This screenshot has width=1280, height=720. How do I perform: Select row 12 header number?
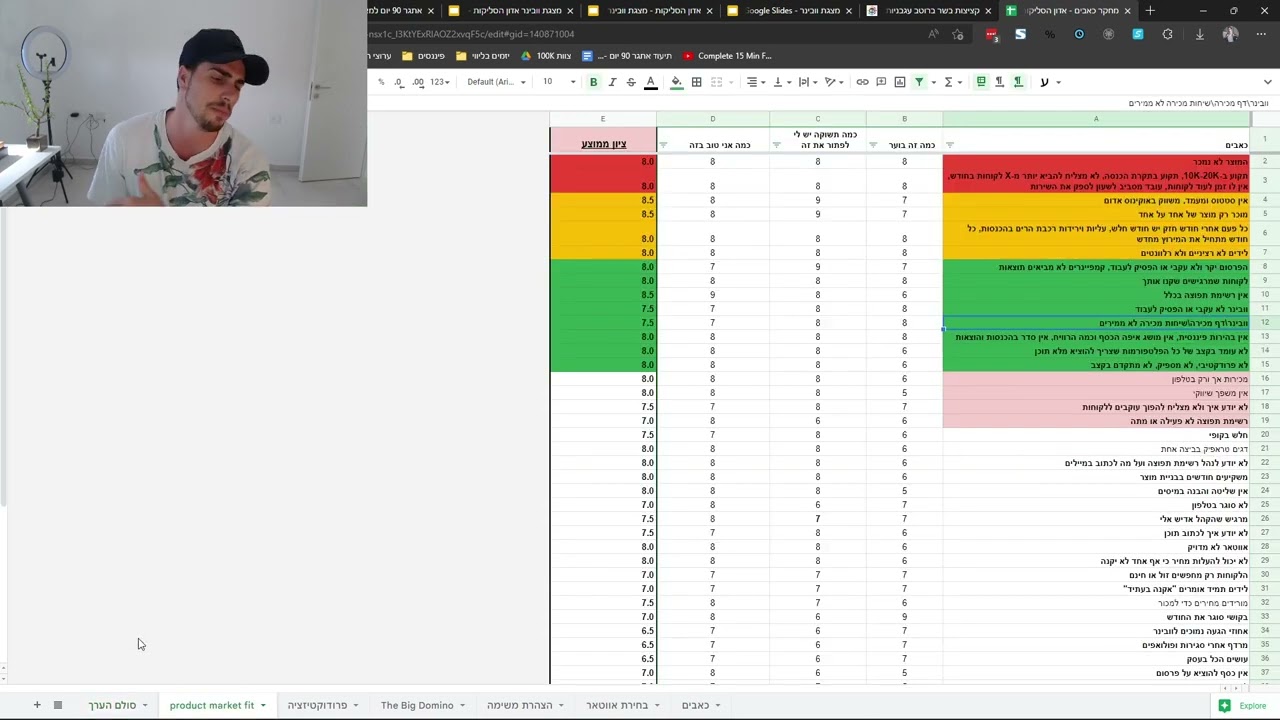(x=1265, y=323)
